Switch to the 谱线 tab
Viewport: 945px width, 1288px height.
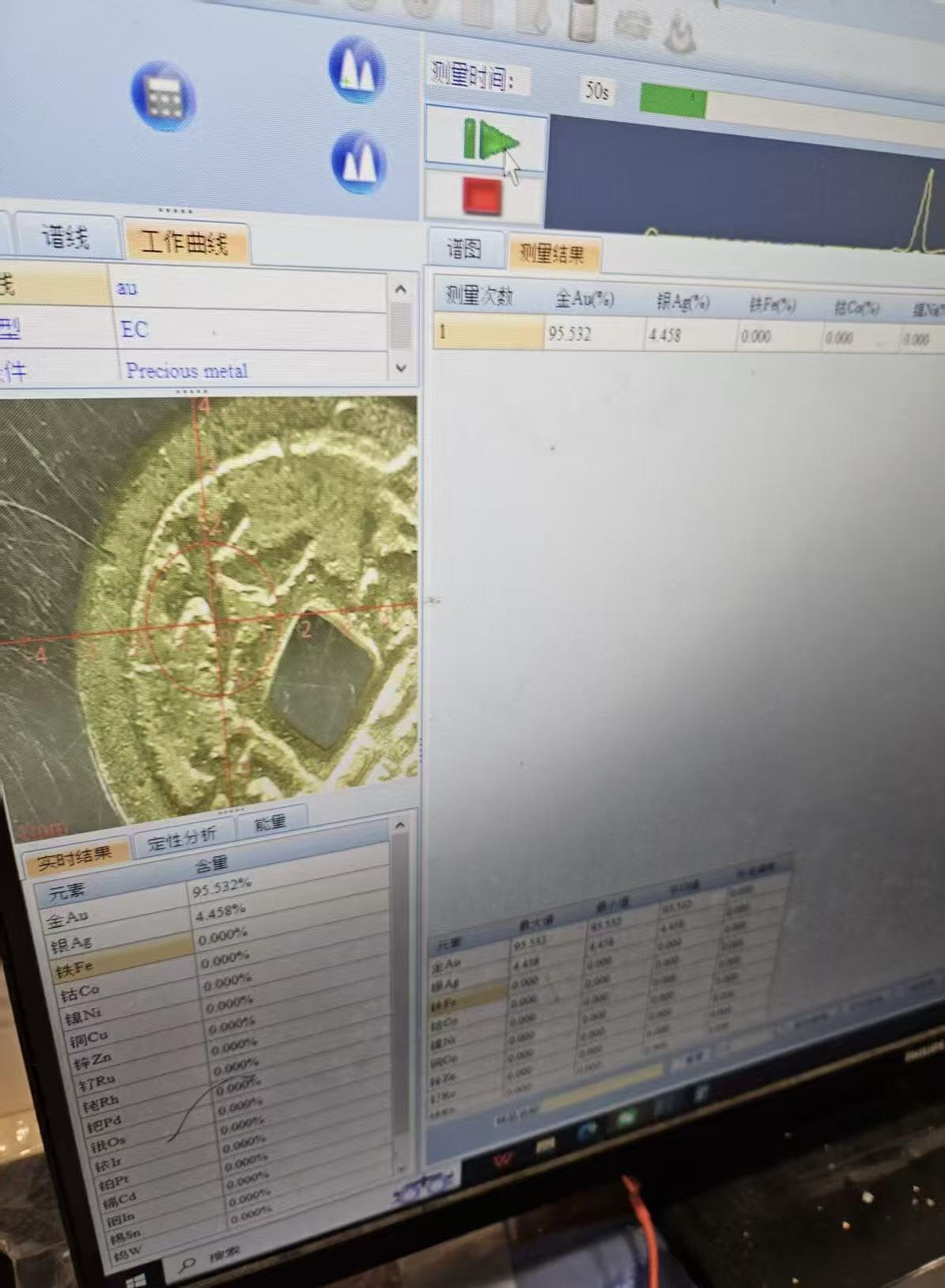coord(66,236)
